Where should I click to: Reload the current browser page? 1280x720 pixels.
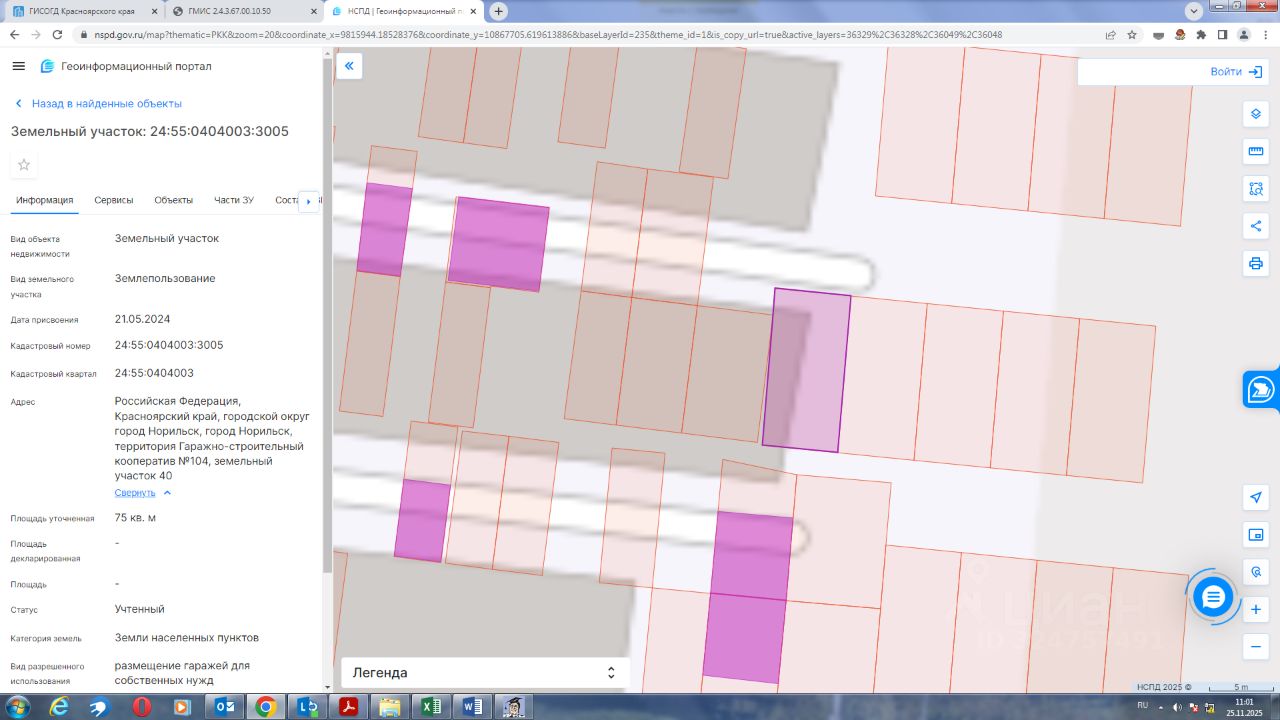[58, 34]
